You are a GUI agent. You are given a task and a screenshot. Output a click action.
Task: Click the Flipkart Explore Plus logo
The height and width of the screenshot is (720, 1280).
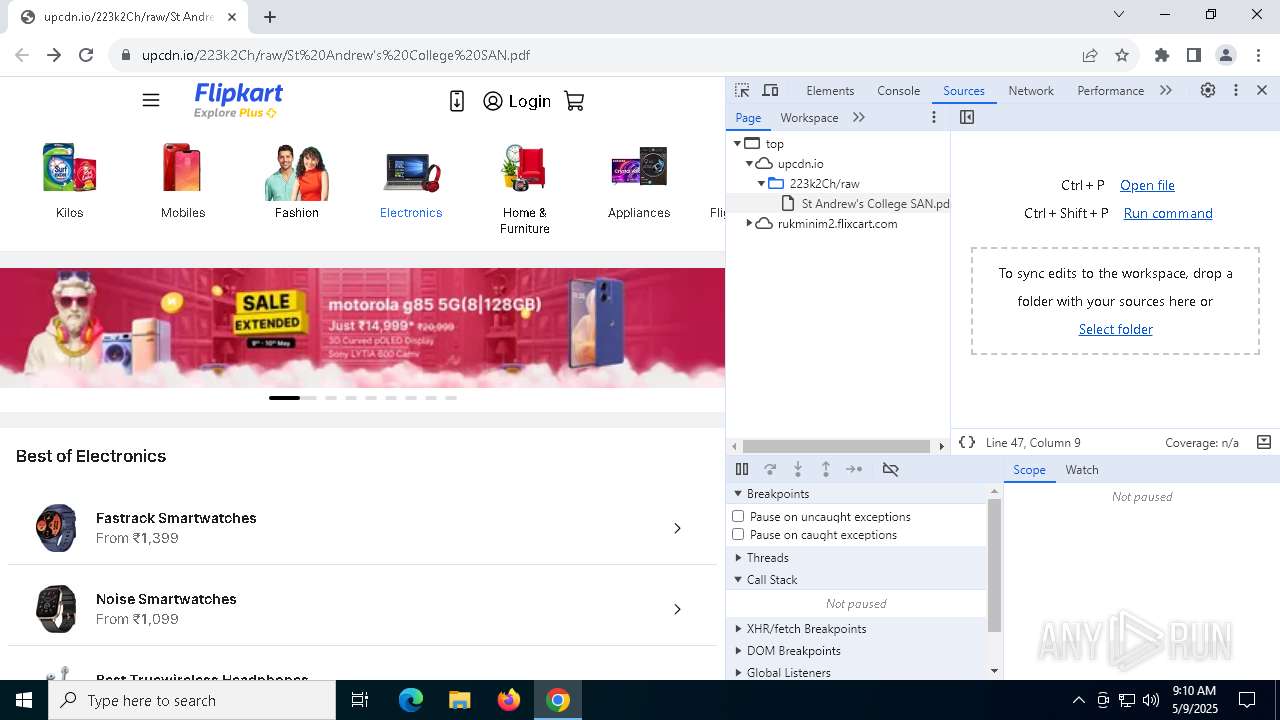pos(238,100)
